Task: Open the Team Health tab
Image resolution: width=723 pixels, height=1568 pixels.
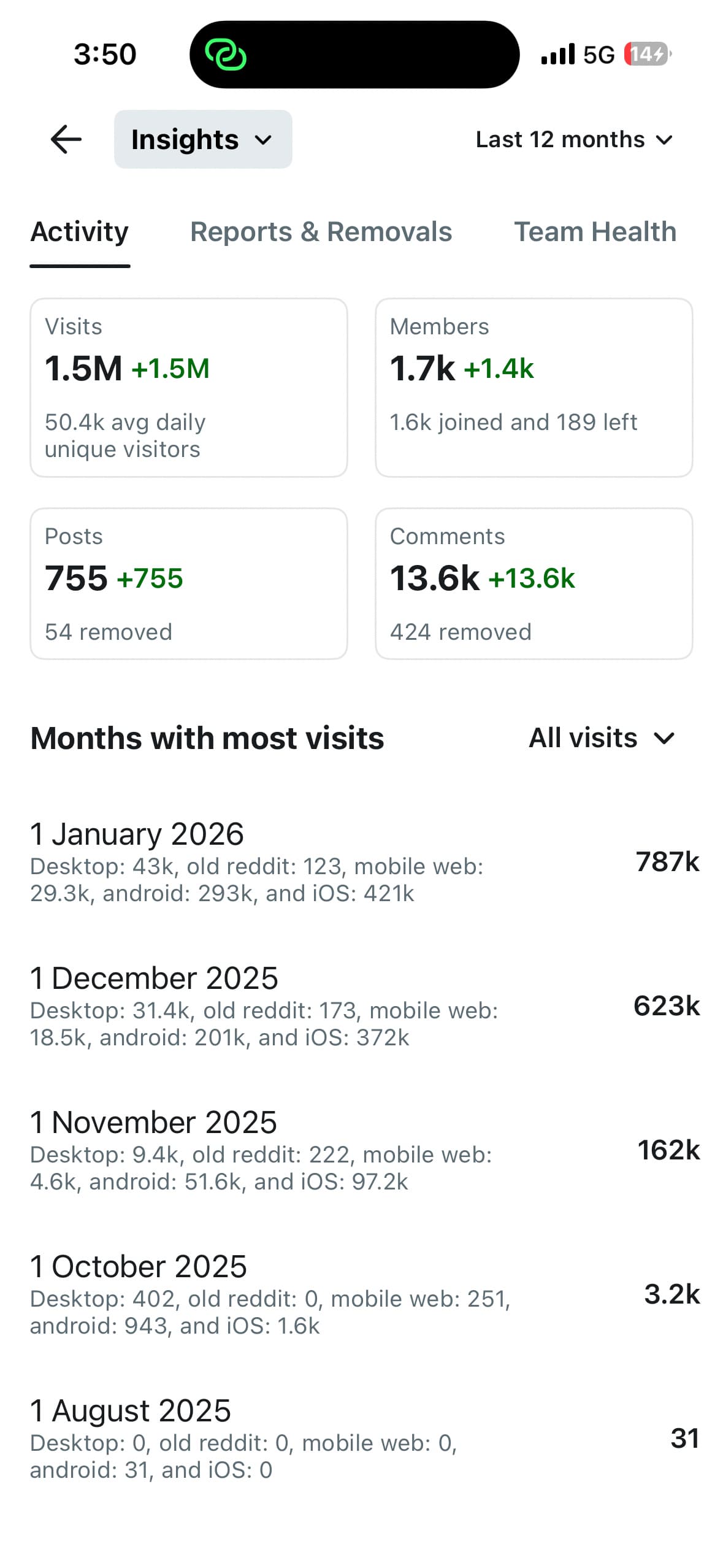Action: coord(595,232)
